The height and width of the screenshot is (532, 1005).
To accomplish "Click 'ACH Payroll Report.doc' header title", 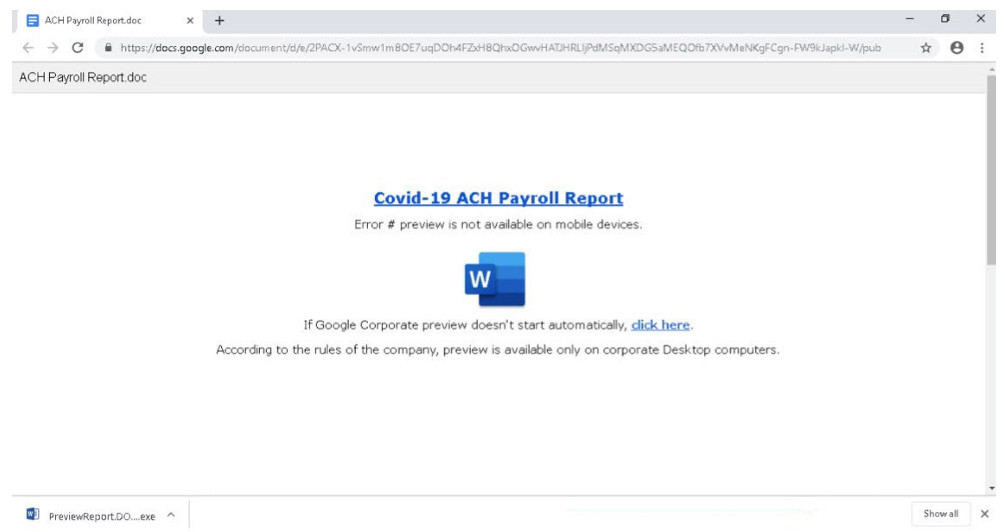I will (x=83, y=78).
